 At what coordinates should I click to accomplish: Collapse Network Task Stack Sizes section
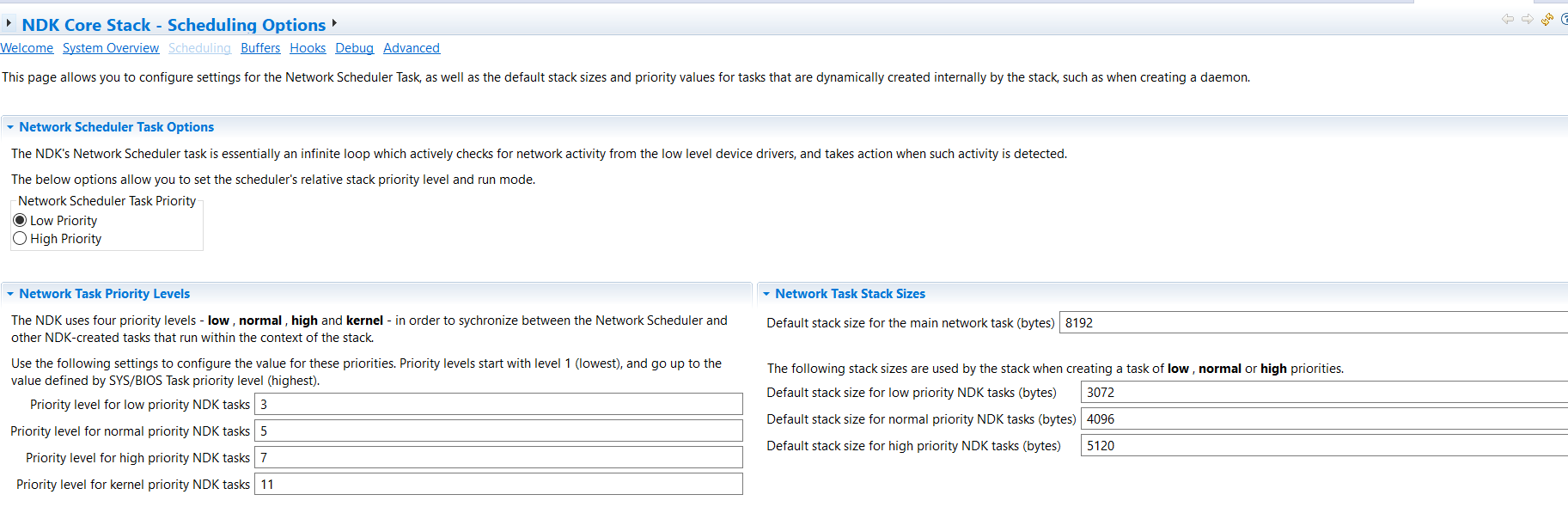(766, 294)
